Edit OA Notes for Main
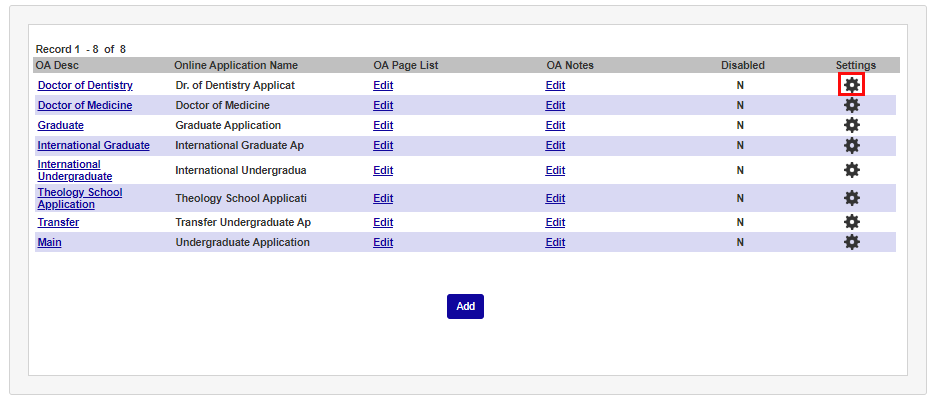 tap(555, 243)
